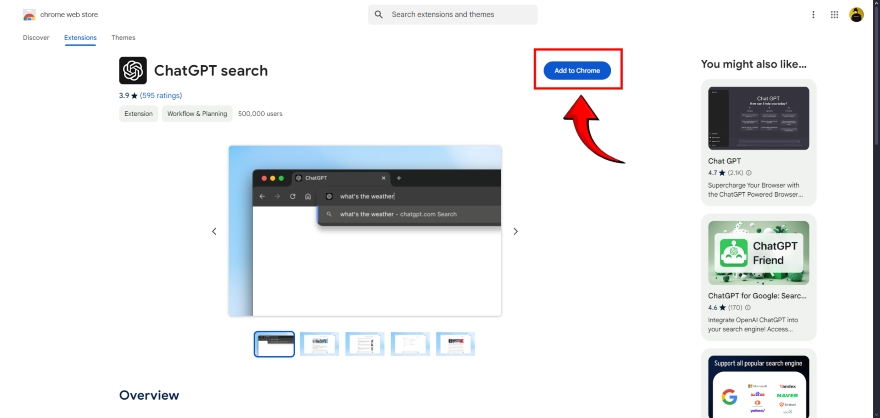Open the account profile avatar

(x=856, y=15)
